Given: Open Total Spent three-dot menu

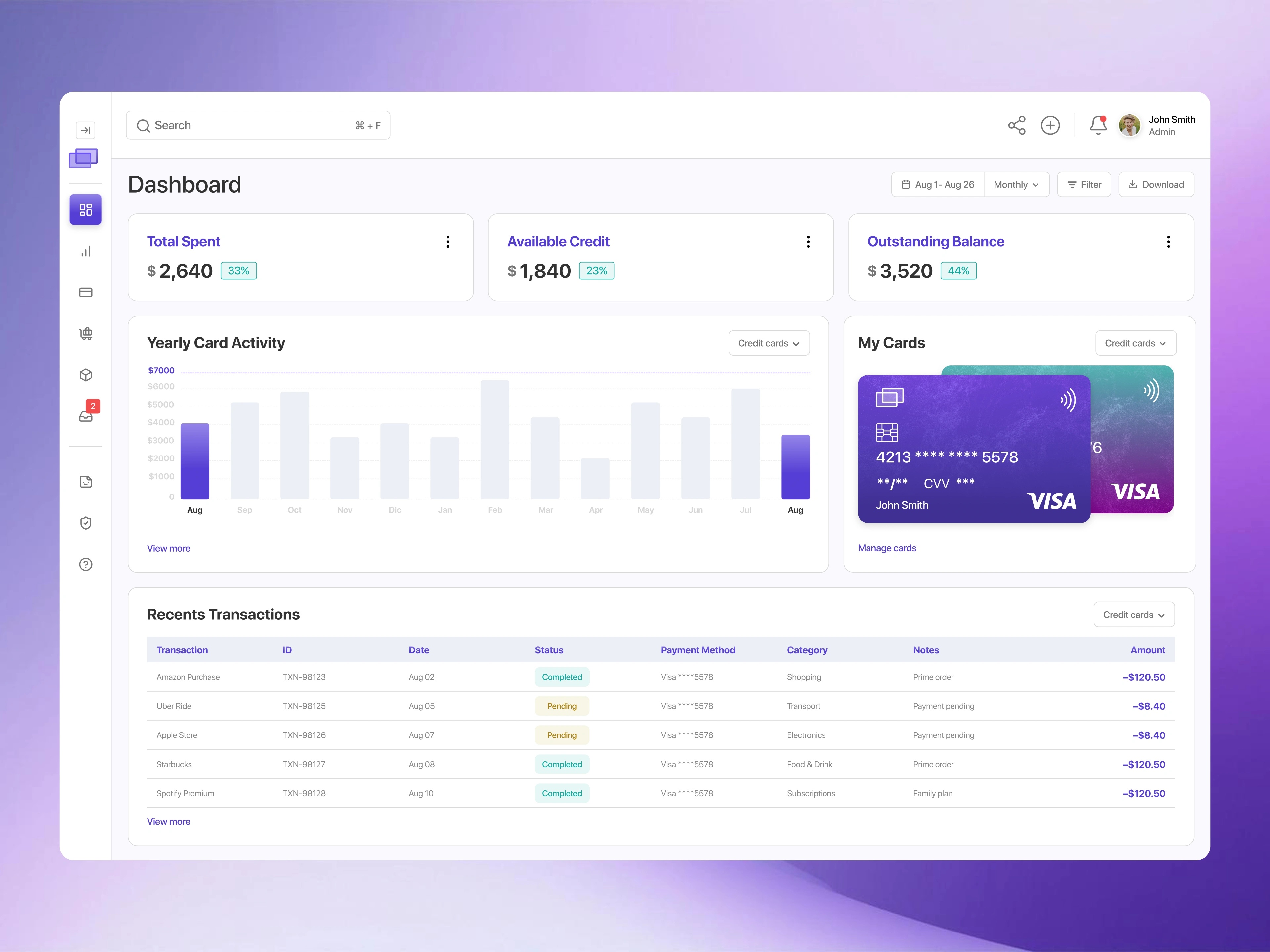Looking at the screenshot, I should click(x=448, y=242).
